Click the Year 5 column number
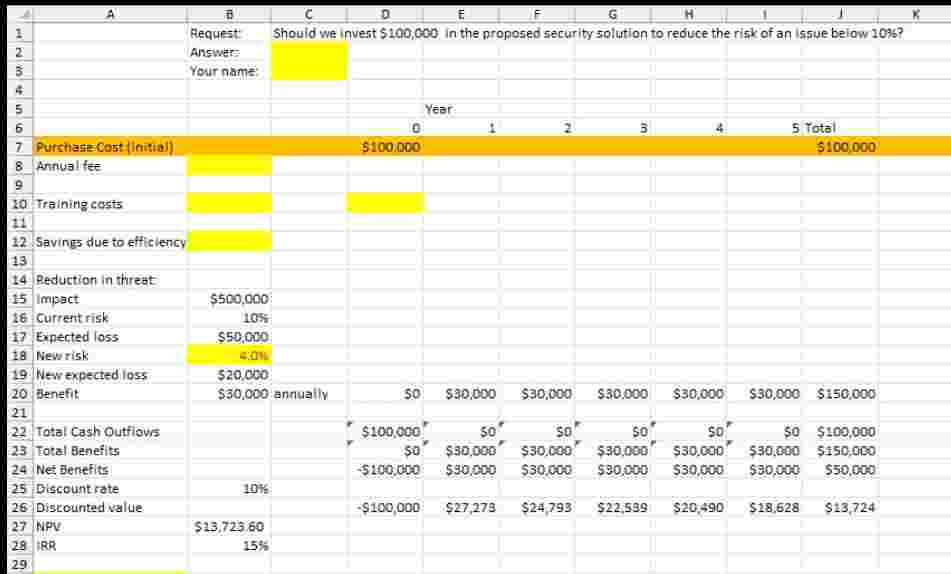This screenshot has width=951, height=574. 795,128
